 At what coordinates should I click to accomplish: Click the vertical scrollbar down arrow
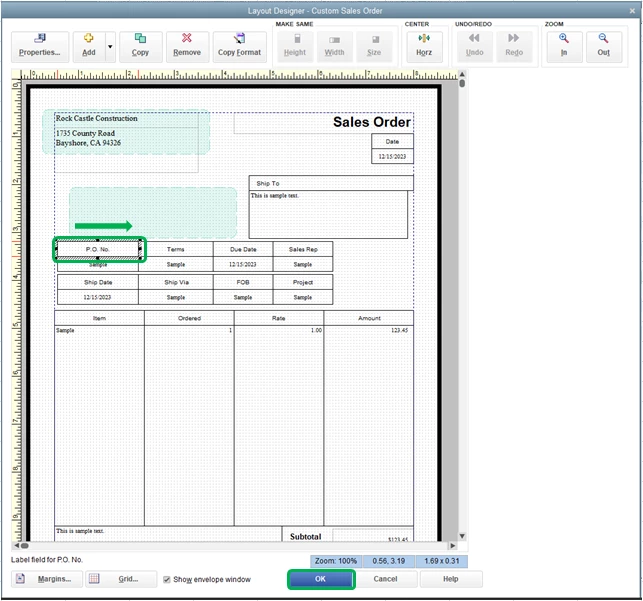click(x=462, y=536)
